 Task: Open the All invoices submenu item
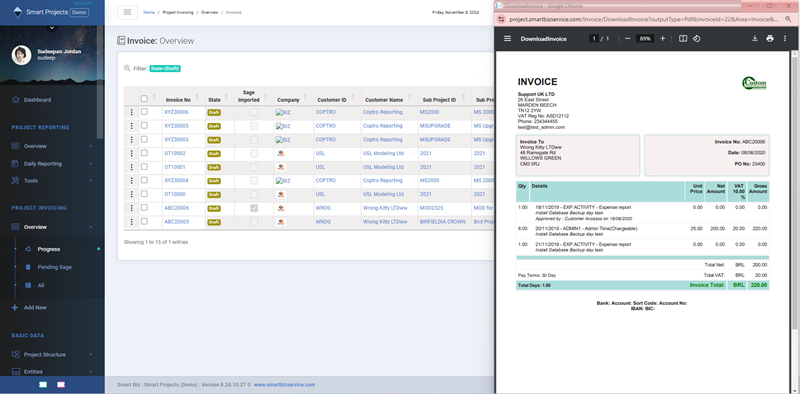point(41,286)
